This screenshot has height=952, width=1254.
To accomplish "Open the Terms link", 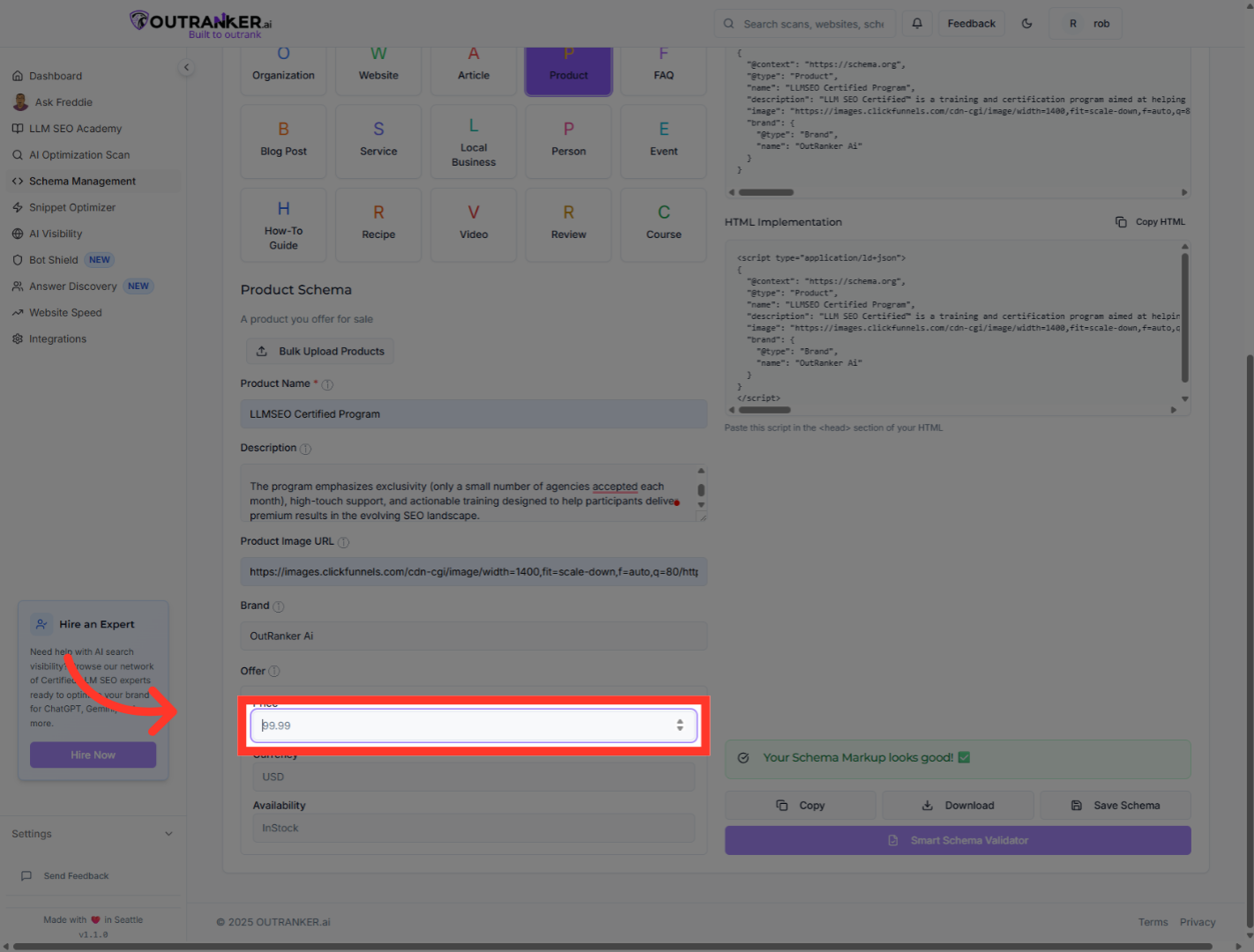I will click(1153, 922).
